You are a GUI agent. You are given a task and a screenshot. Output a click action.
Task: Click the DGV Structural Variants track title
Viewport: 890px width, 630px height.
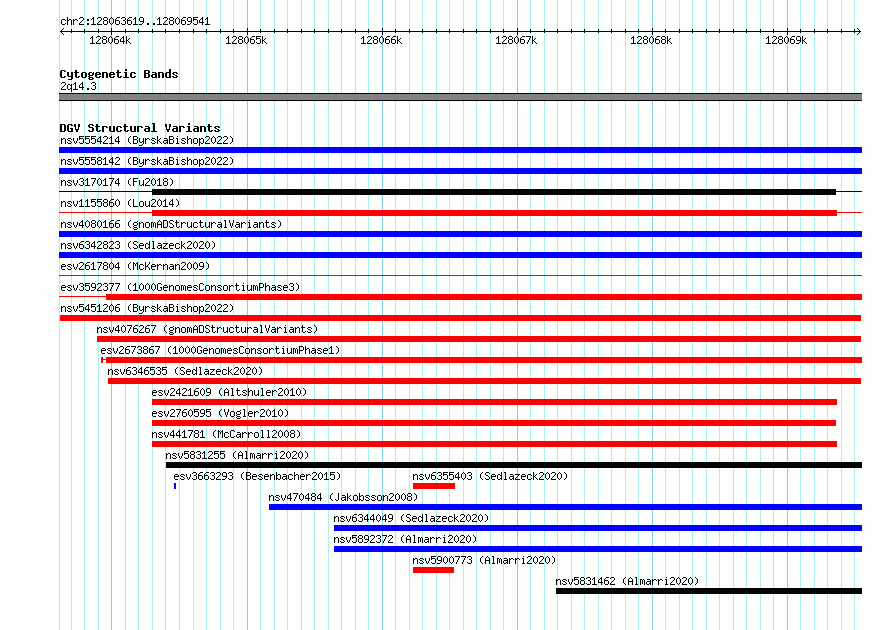(x=140, y=128)
